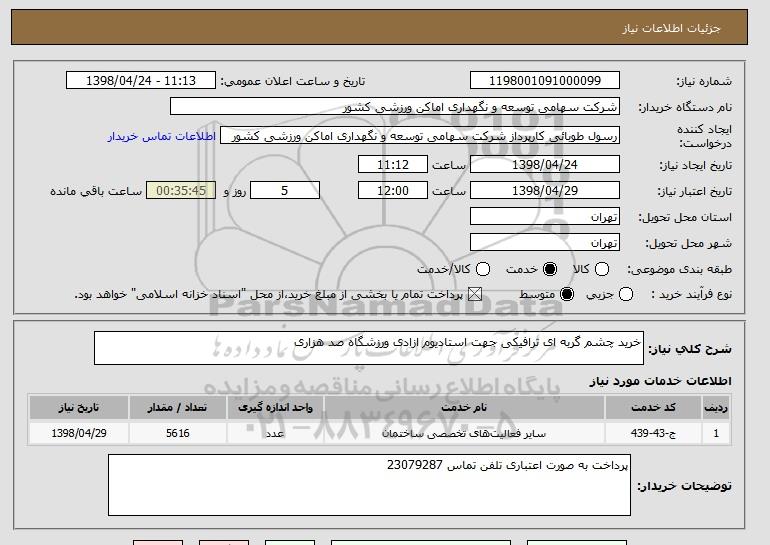
Task: Click the creation time field 11:12
Action: 393,164
